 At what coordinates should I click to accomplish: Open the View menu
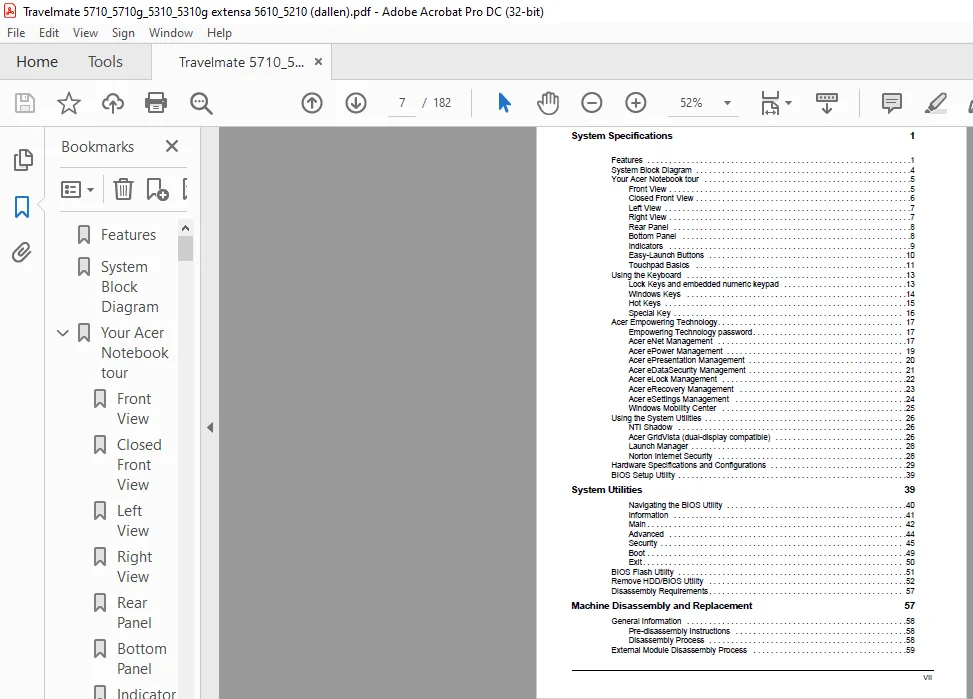click(85, 33)
